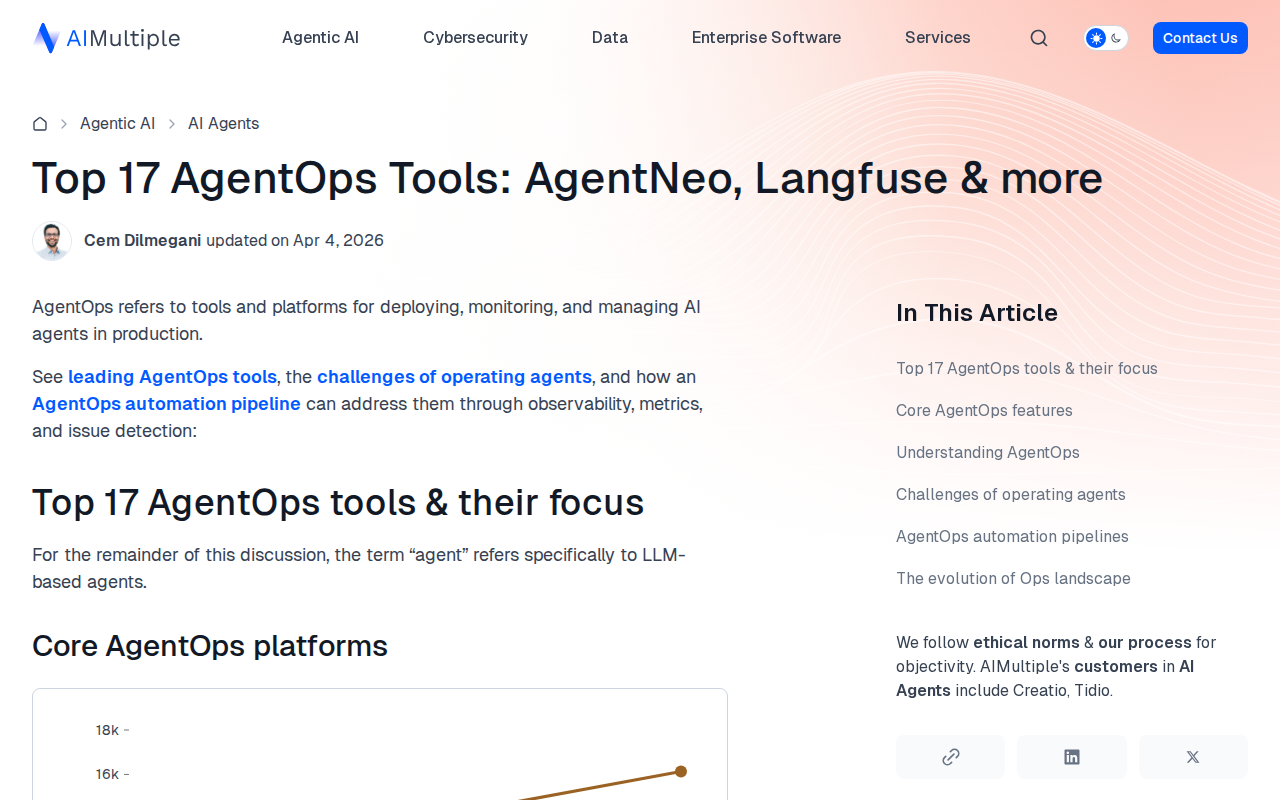The width and height of the screenshot is (1280, 800).
Task: Click the 'Core AgentOps platforms' heading
Action: pyautogui.click(x=210, y=646)
